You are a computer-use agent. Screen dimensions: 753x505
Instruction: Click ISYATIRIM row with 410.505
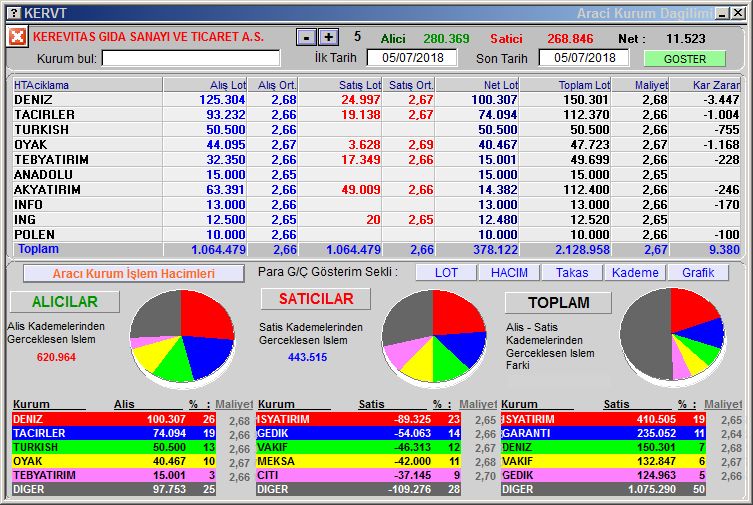(x=603, y=419)
